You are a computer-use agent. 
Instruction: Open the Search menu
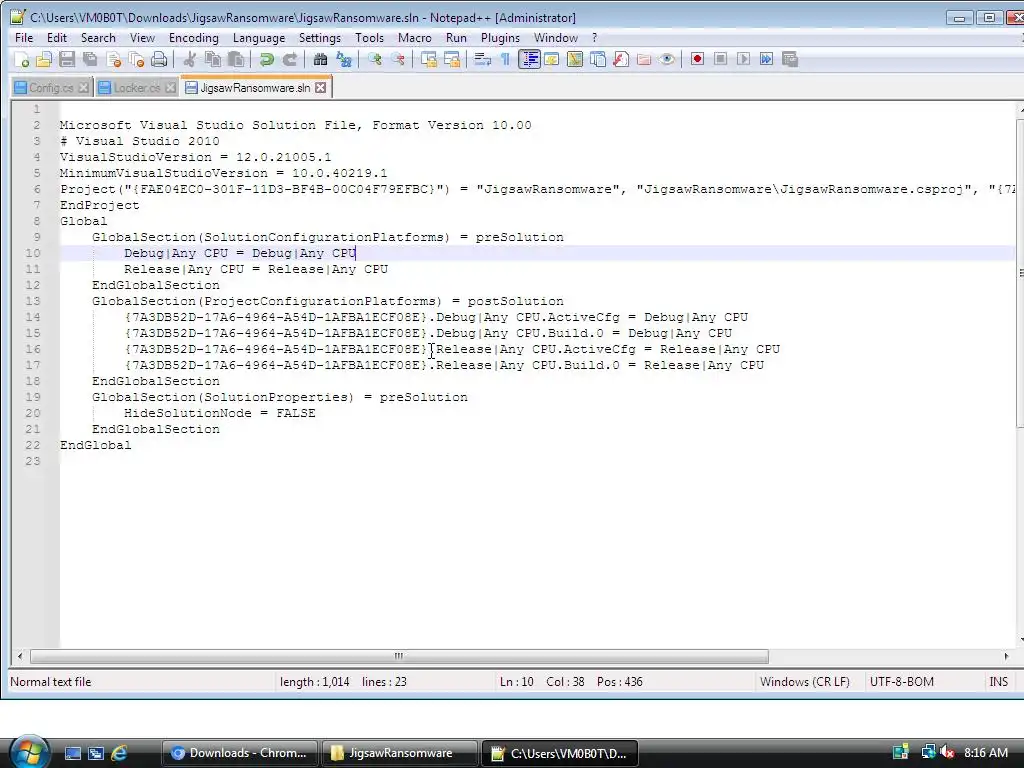coord(98,38)
